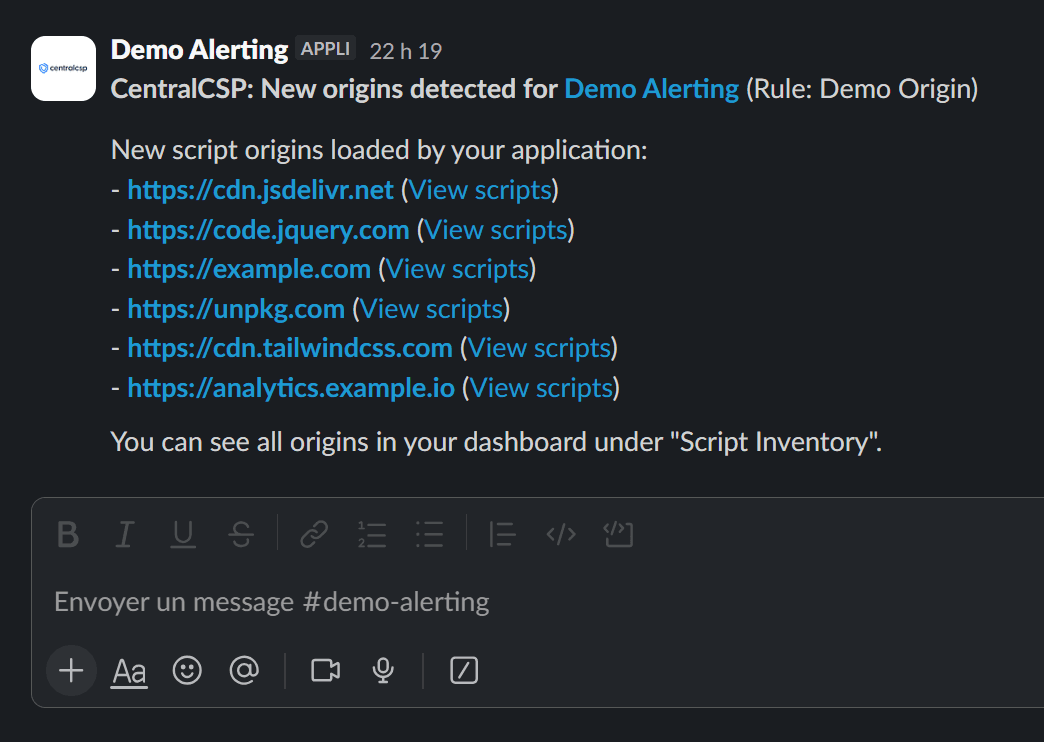The image size is (1044, 742).
Task: Insert a code block in the composer
Action: click(618, 535)
